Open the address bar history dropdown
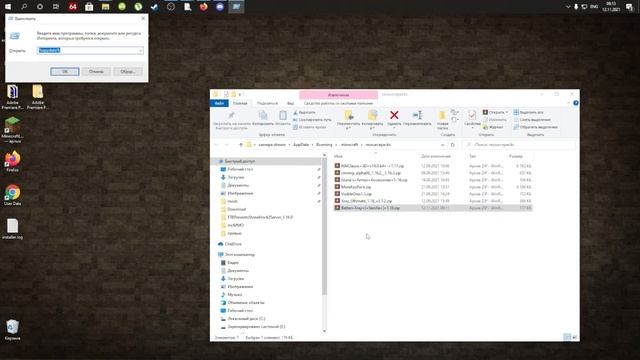This screenshot has height=360, width=640. click(442, 144)
